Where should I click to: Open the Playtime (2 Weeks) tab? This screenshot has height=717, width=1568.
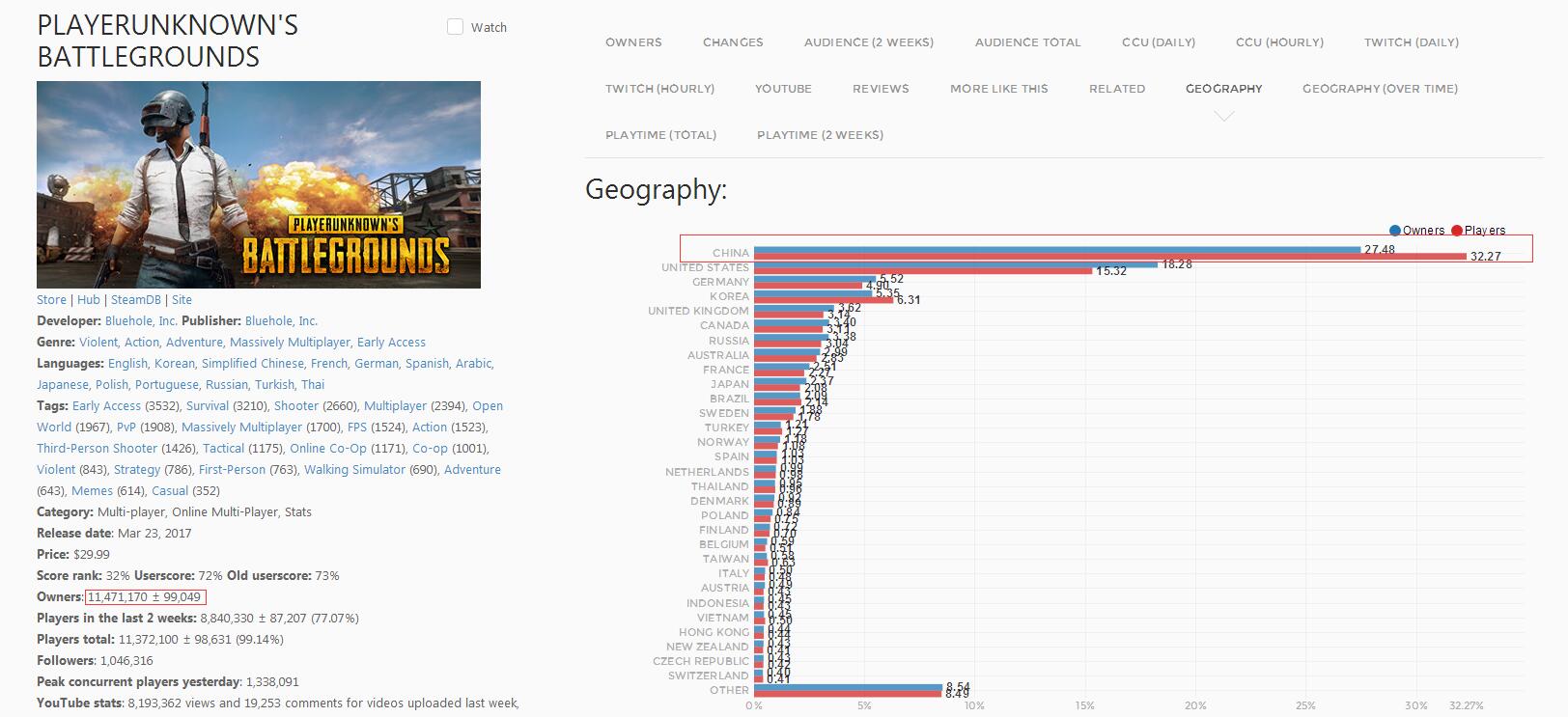tap(820, 135)
